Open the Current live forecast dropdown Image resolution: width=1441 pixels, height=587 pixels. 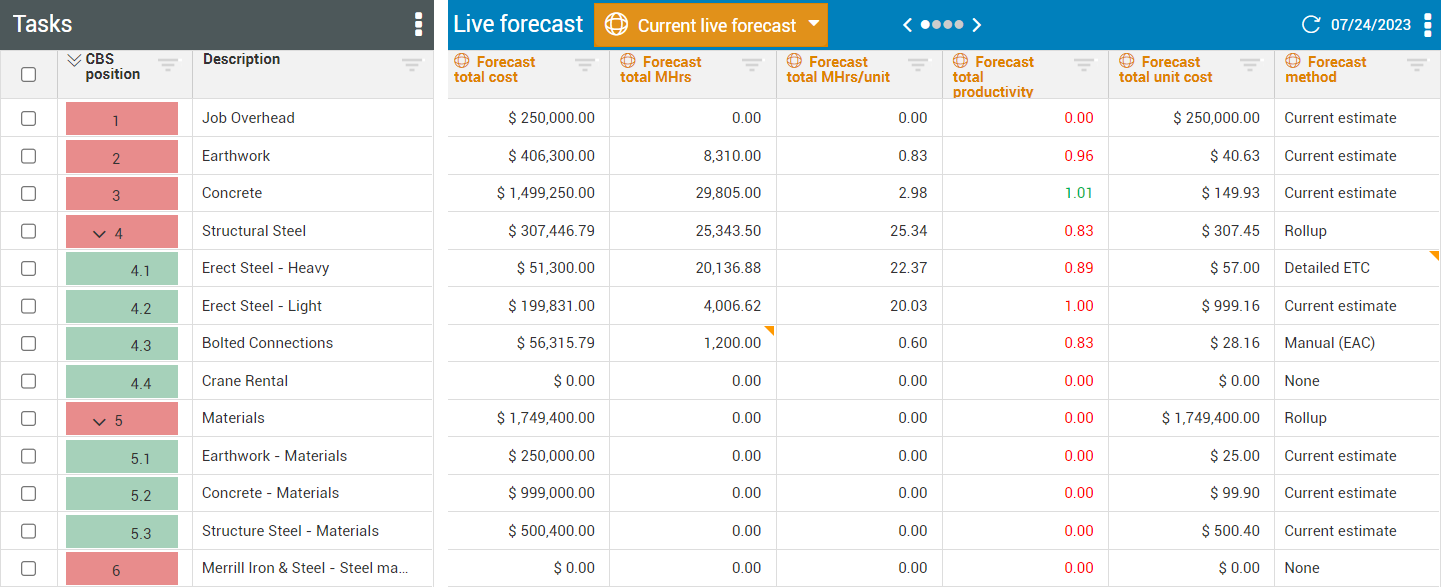click(710, 25)
